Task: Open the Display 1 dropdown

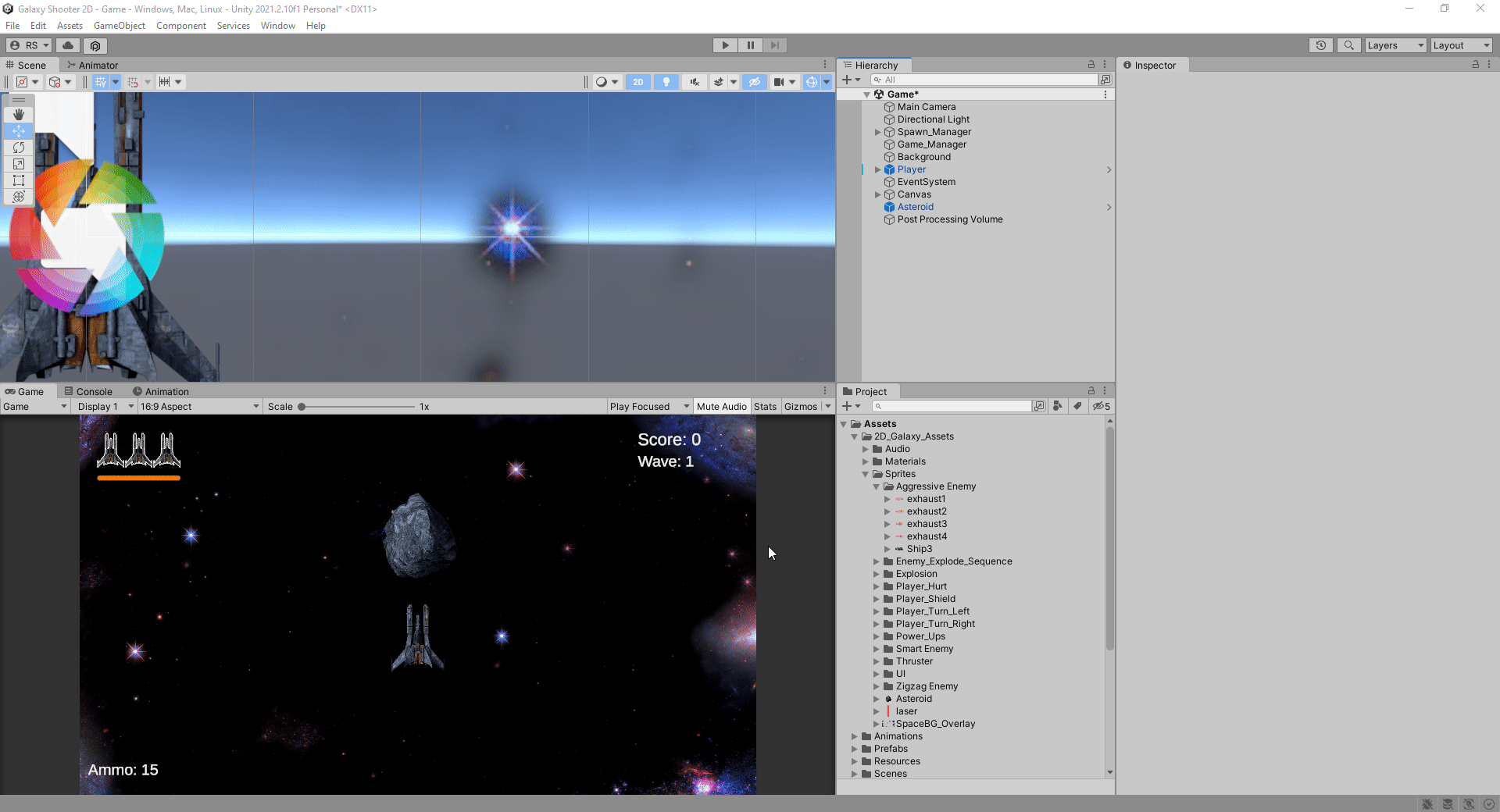Action: point(105,406)
